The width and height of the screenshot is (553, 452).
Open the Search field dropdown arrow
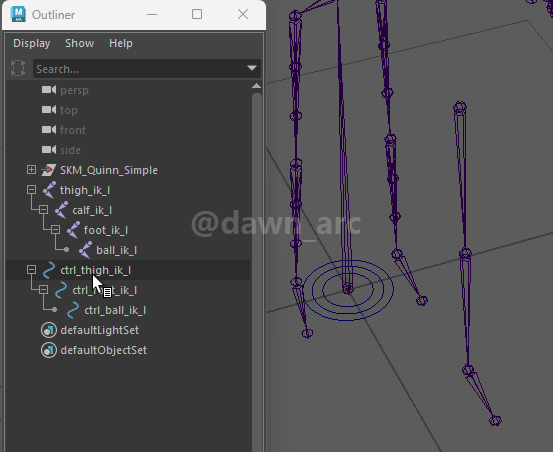click(252, 68)
